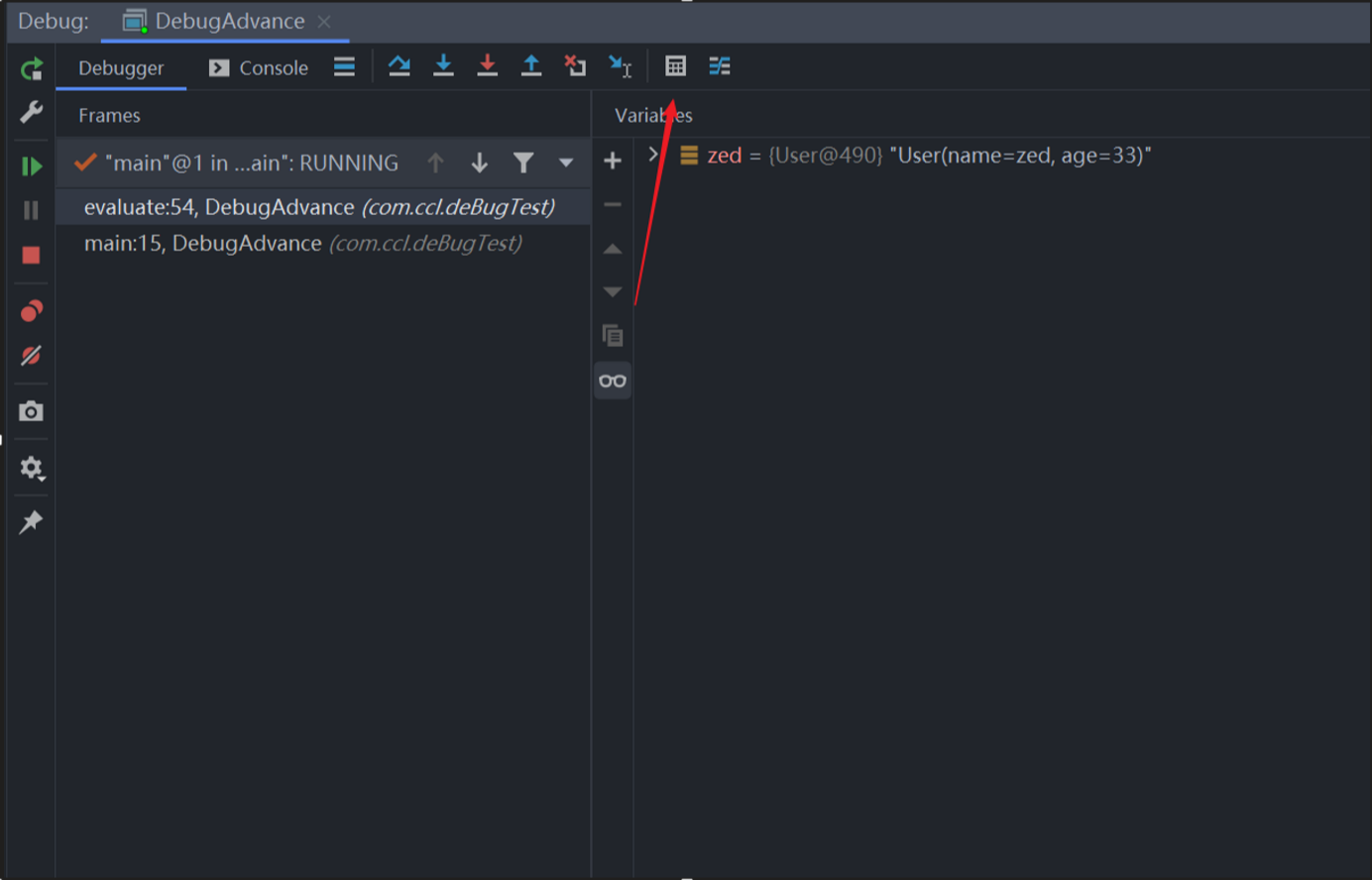Toggle mute breakpoints icon

[x=32, y=356]
